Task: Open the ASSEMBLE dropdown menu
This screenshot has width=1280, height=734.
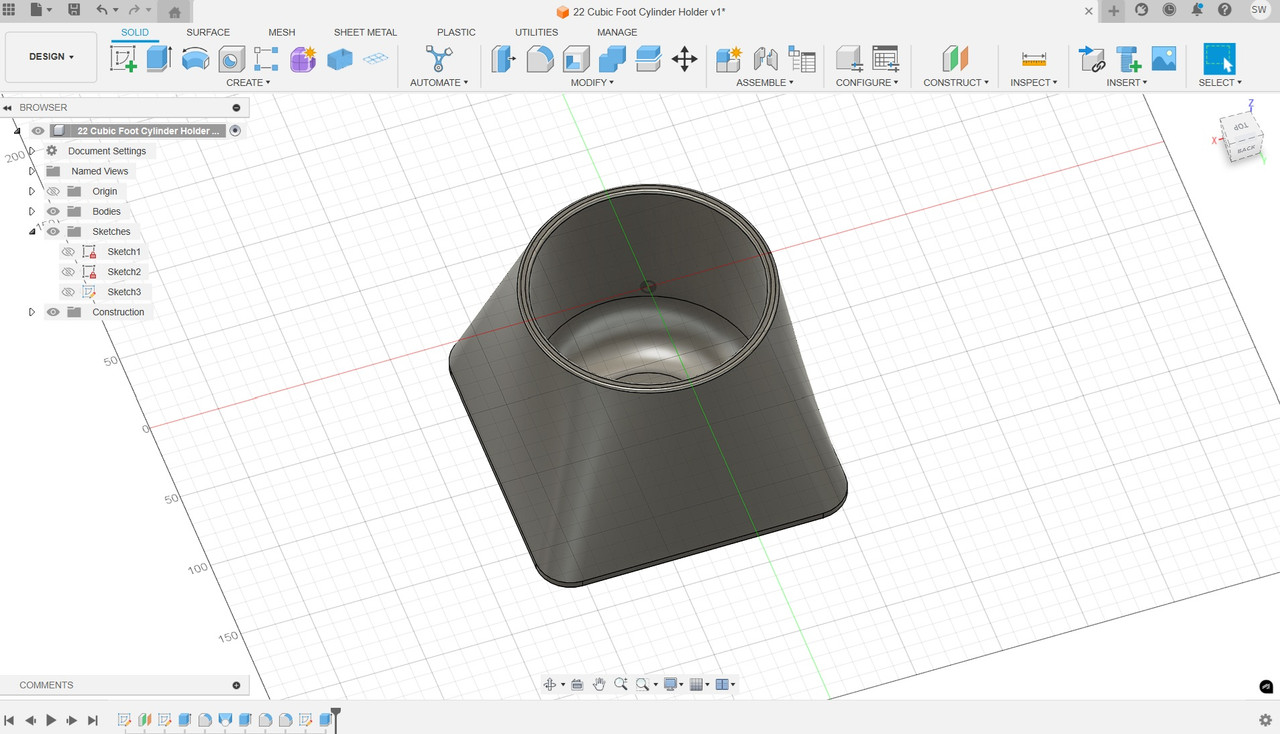Action: coord(765,82)
